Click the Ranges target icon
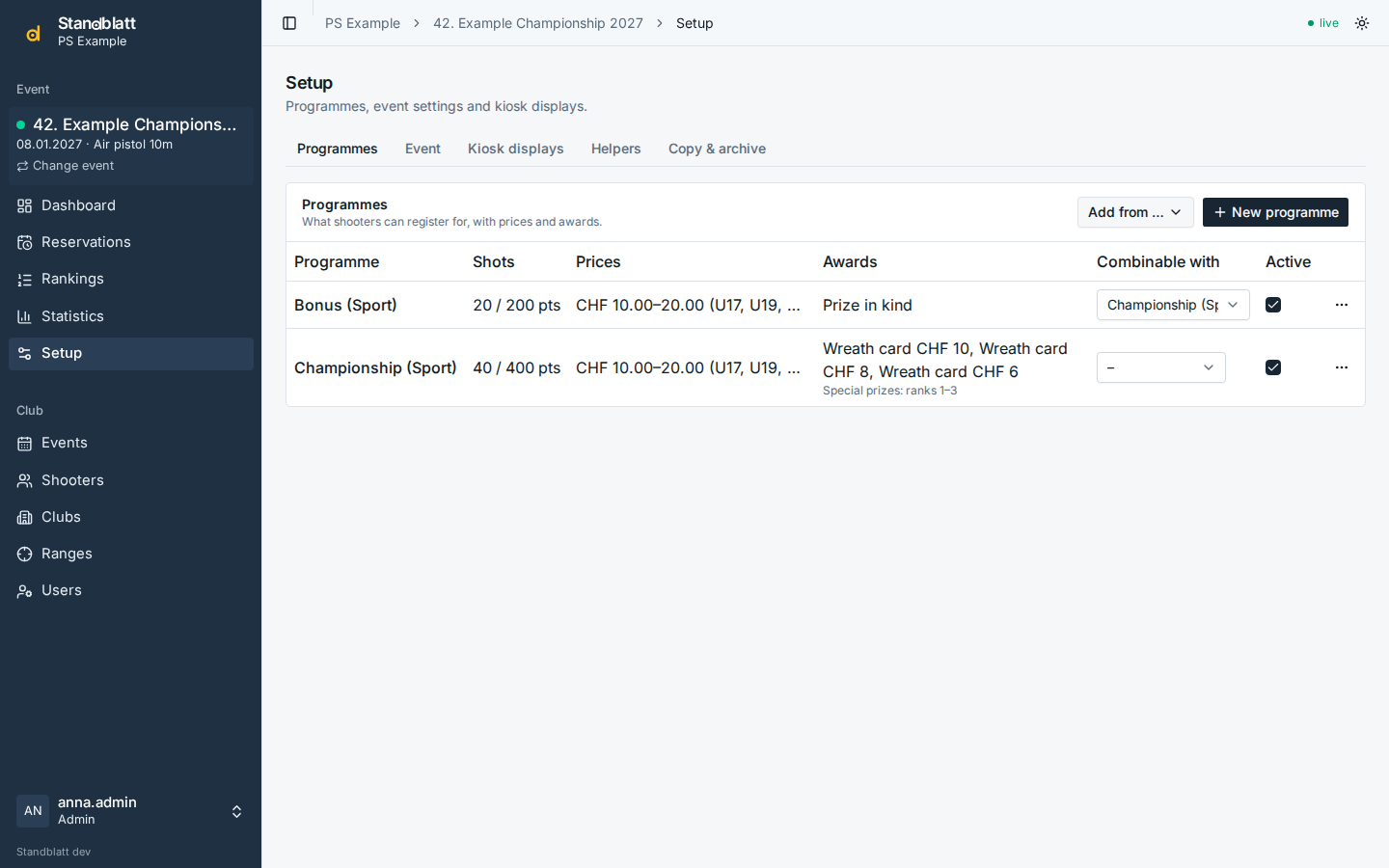 point(25,554)
